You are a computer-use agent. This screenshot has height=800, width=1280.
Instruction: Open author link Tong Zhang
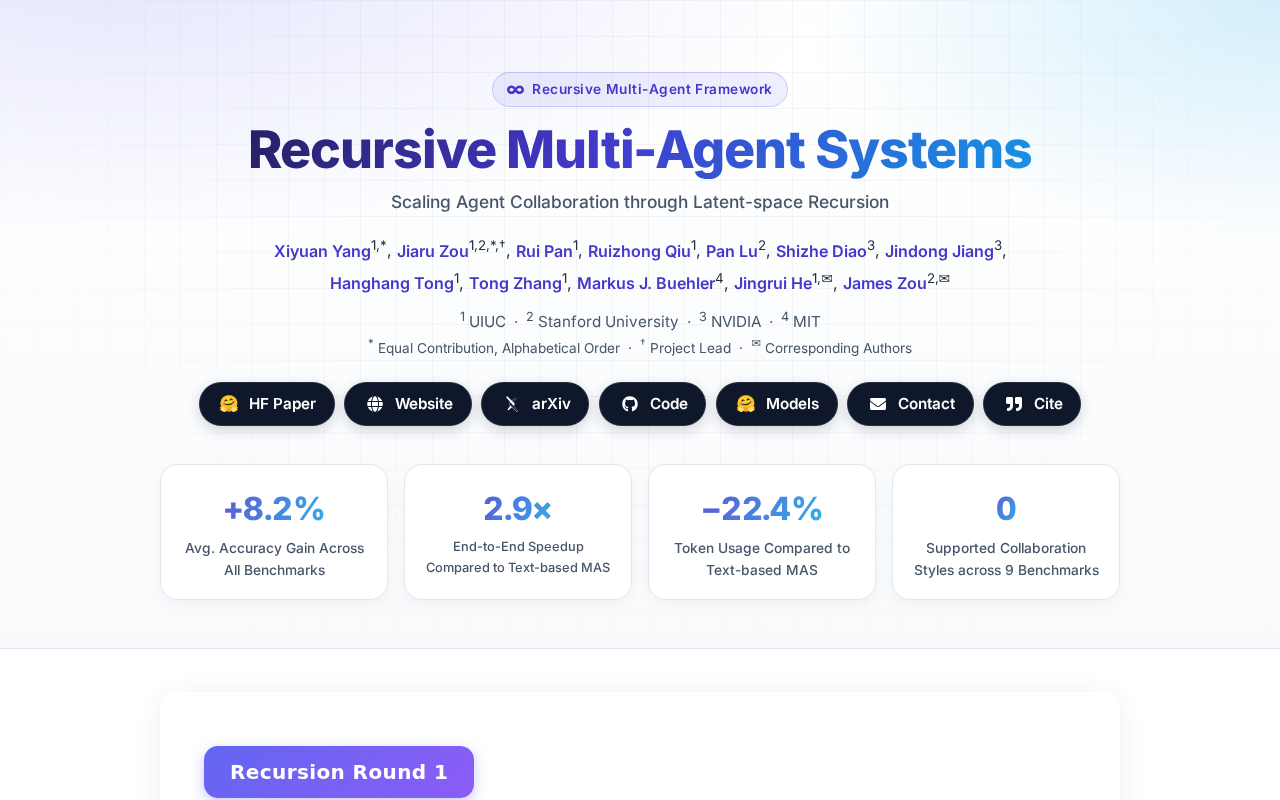(515, 284)
